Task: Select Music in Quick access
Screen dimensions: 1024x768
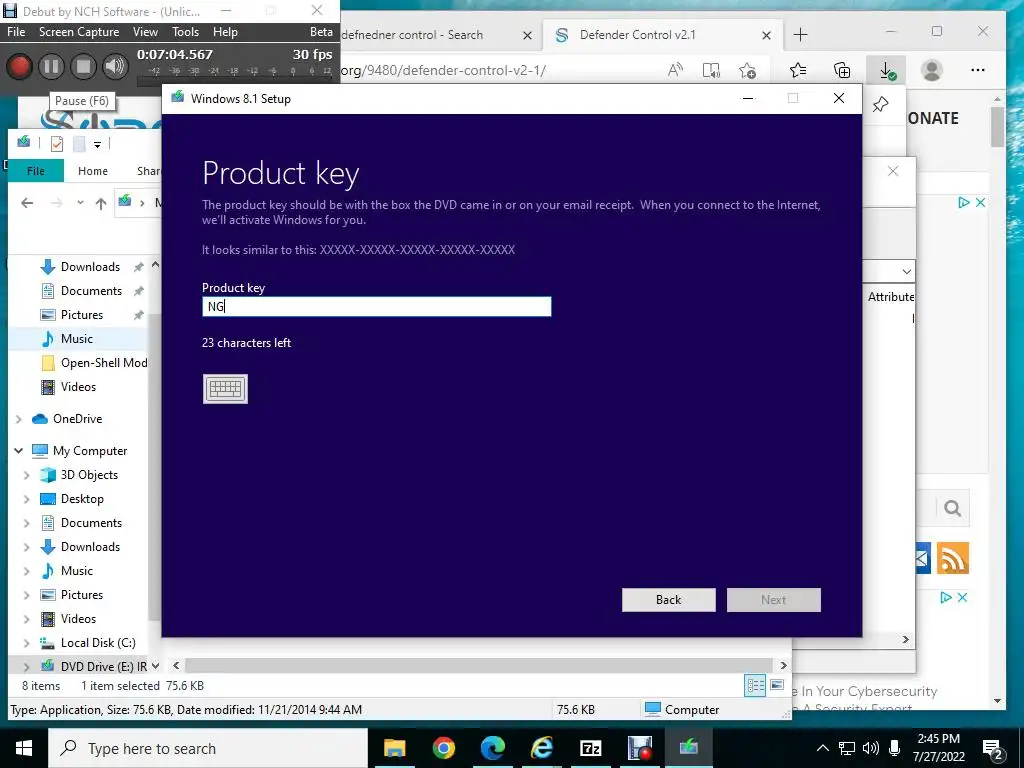Action: [77, 338]
